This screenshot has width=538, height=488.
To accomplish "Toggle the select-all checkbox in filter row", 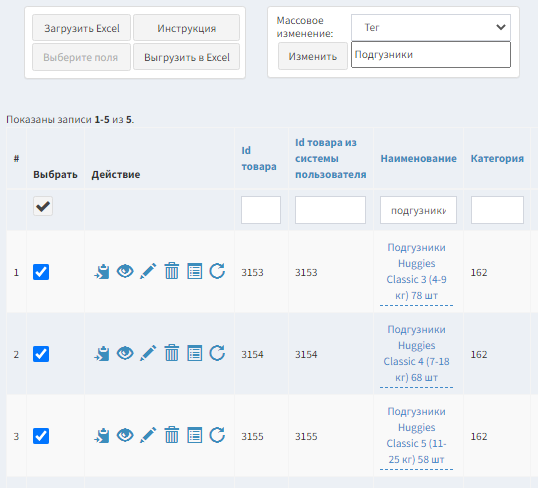I will [43, 206].
